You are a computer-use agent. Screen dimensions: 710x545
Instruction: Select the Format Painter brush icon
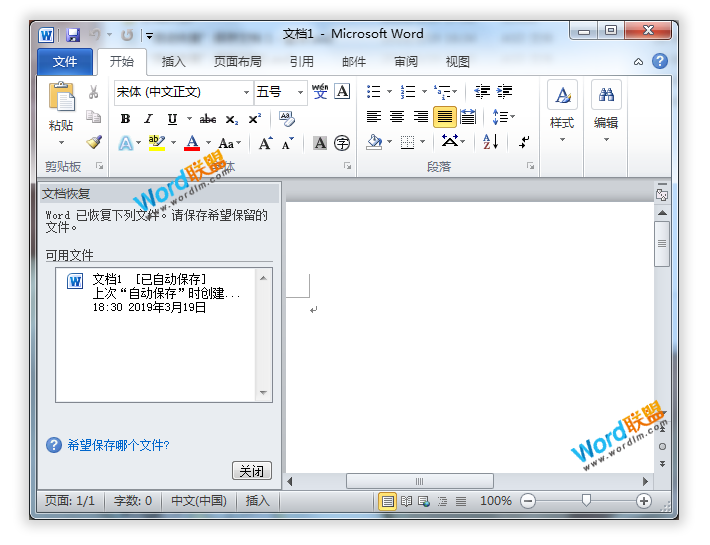coord(94,142)
